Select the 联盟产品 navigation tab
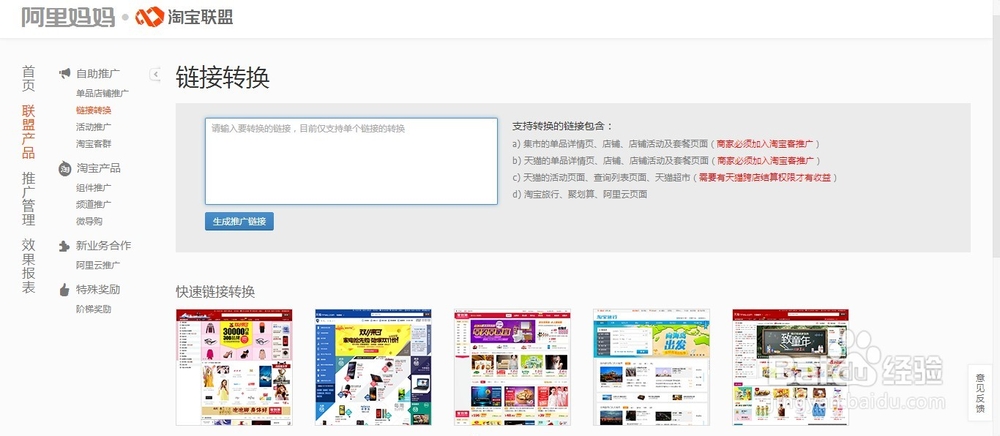This screenshot has height=436, width=1000. (x=29, y=132)
